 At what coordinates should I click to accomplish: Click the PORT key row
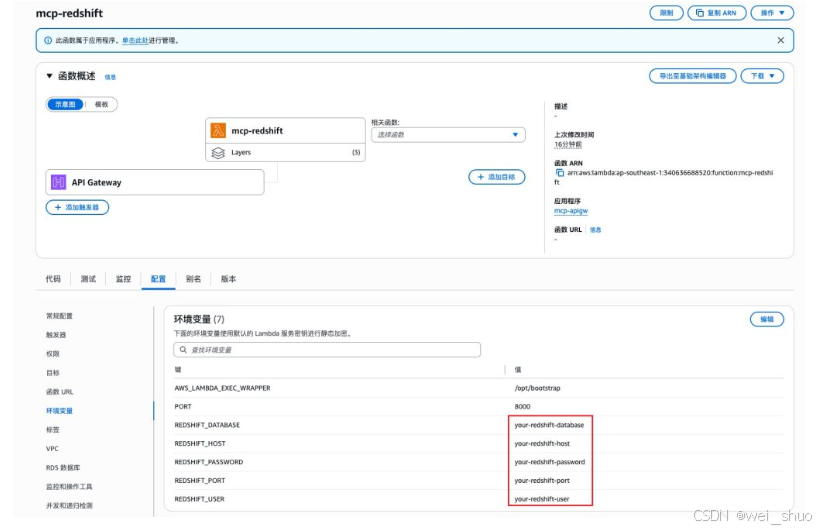click(x=183, y=406)
